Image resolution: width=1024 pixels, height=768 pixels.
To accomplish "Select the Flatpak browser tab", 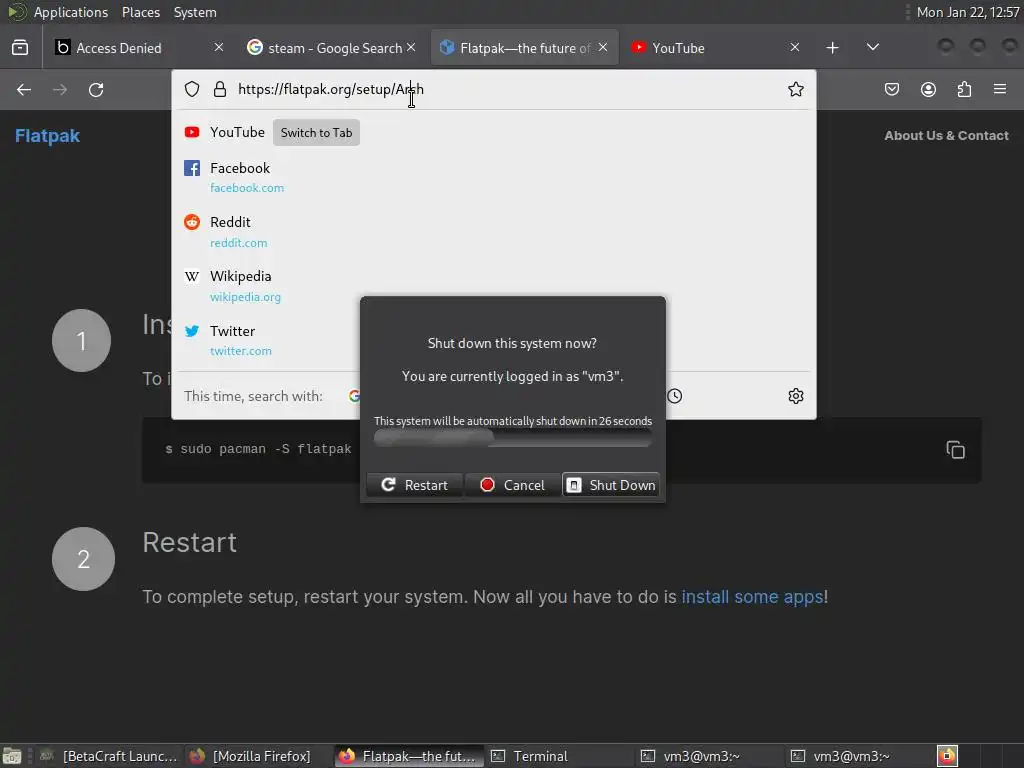I will pos(524,48).
